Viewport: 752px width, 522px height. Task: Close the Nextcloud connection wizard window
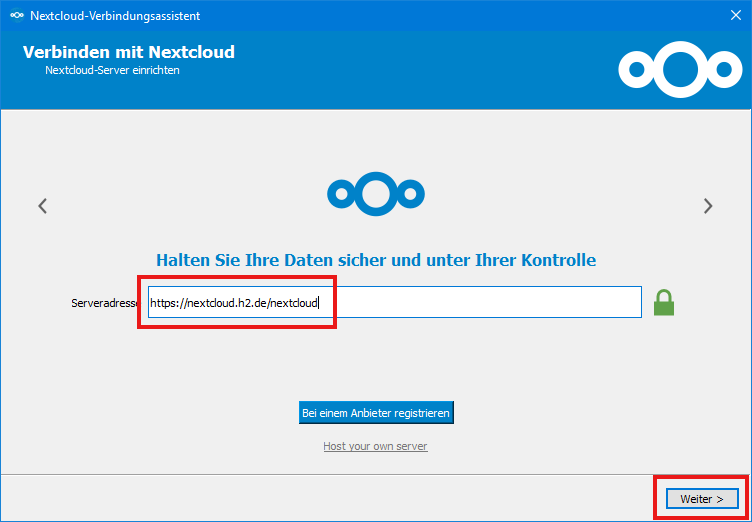tap(735, 15)
